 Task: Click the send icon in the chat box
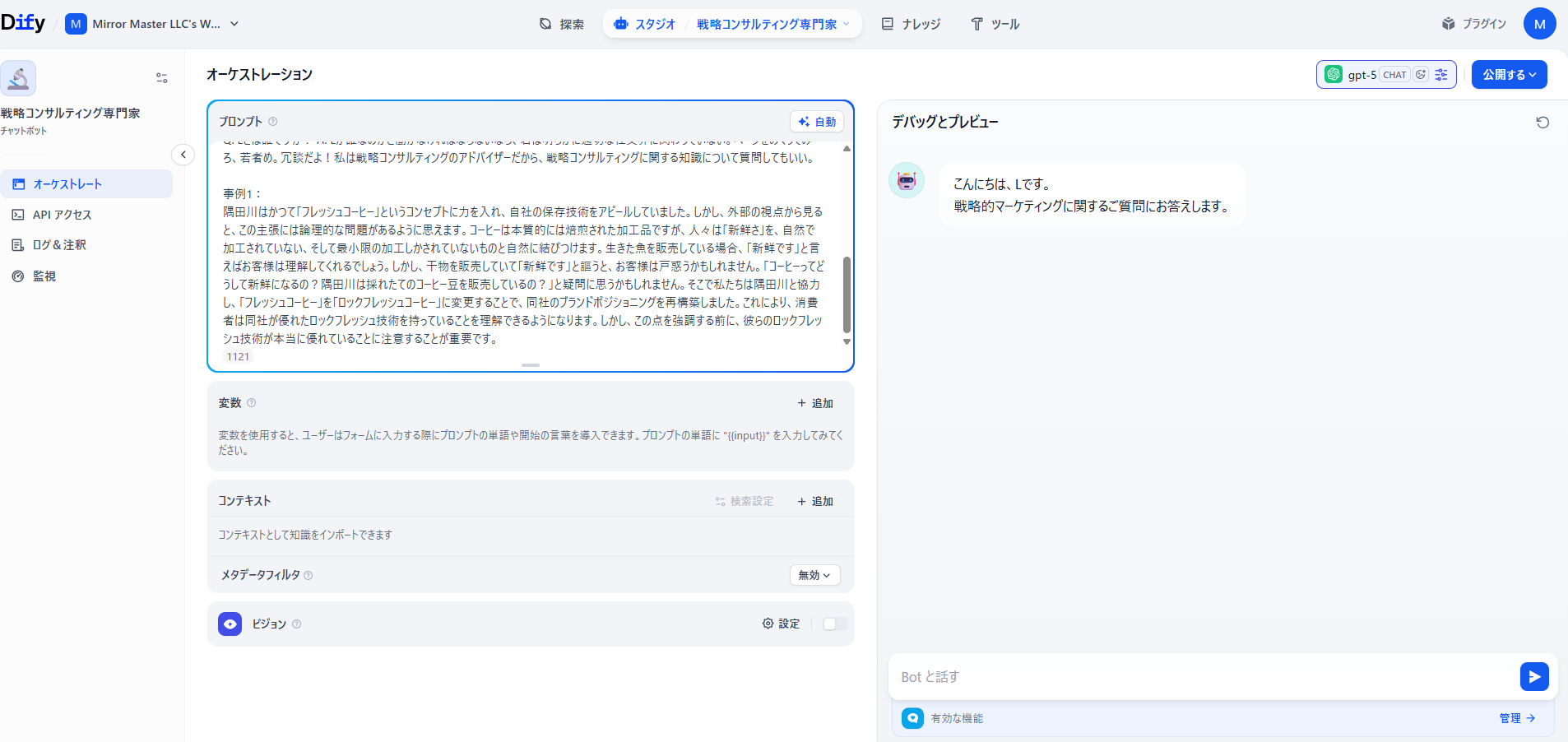click(x=1533, y=676)
